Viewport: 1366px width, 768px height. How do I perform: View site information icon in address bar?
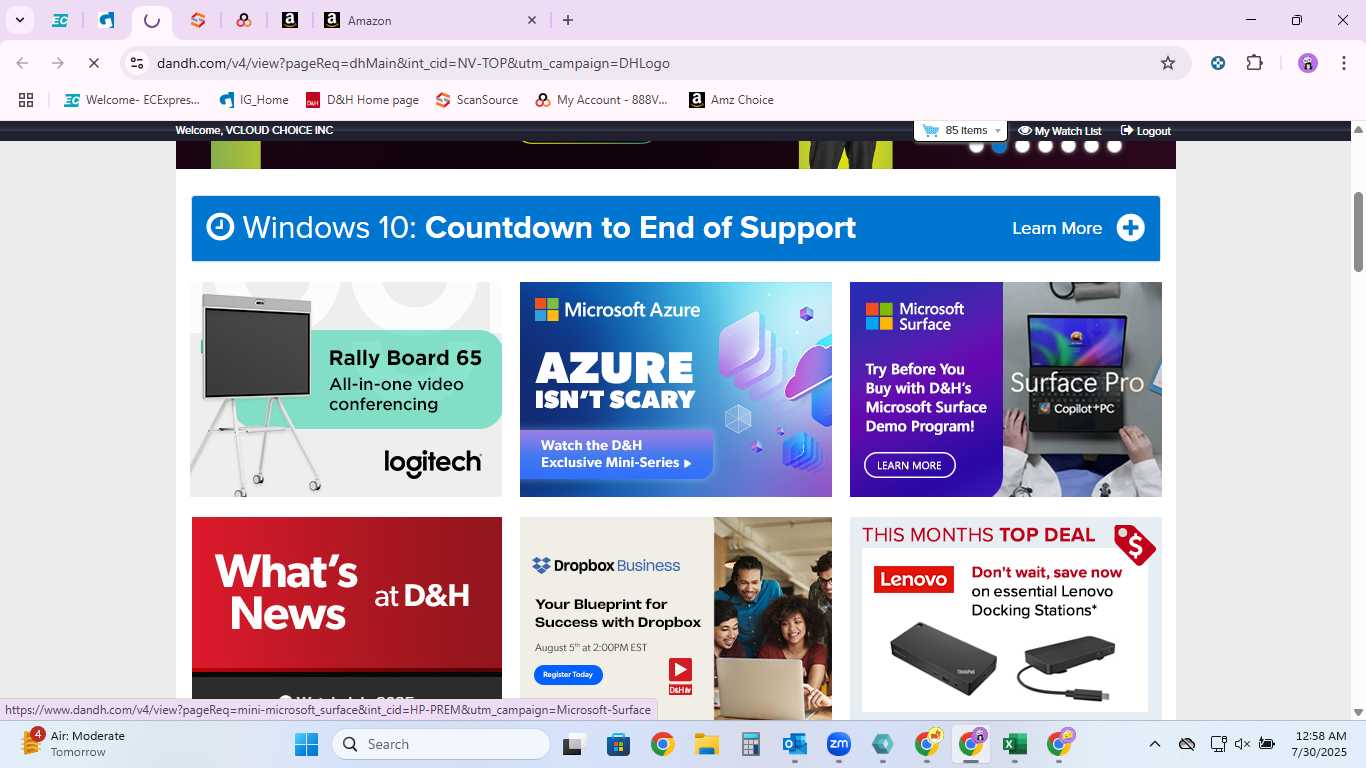(137, 63)
